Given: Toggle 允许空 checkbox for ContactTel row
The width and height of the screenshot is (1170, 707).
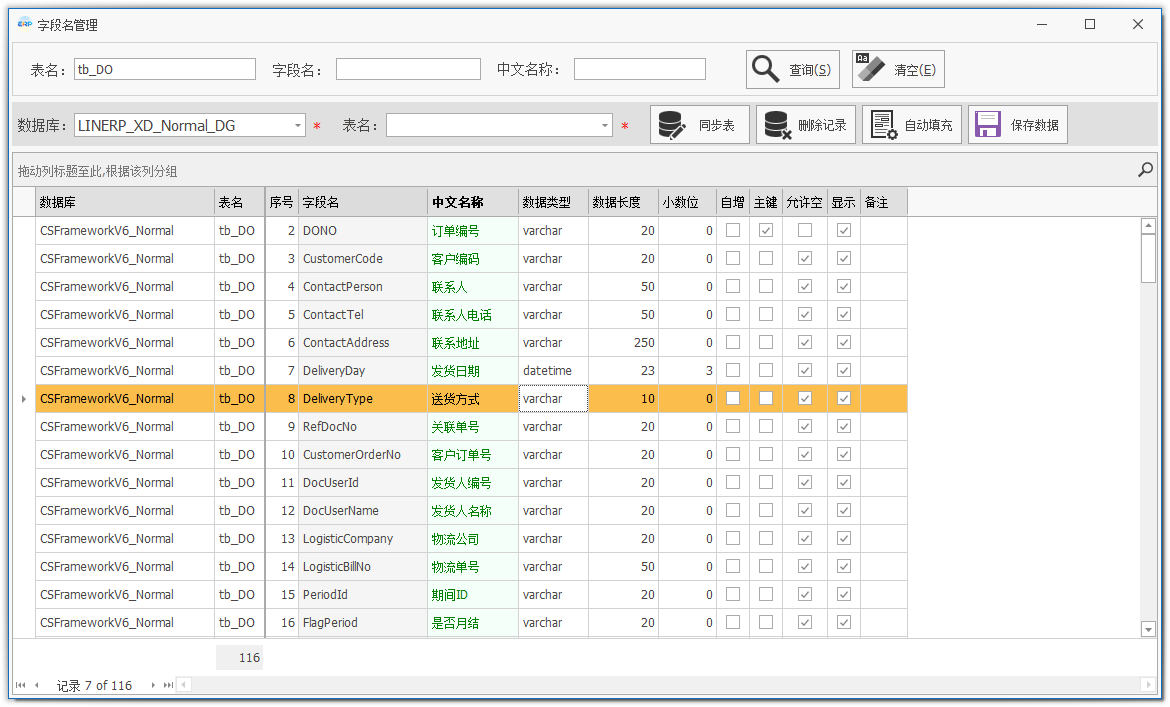Looking at the screenshot, I should (804, 314).
